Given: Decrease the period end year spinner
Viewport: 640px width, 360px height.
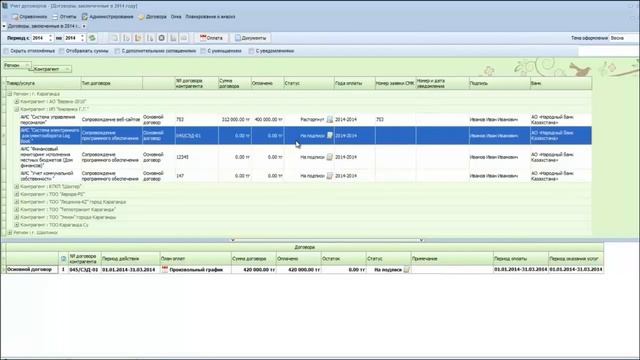Looking at the screenshot, I should coord(82,40).
